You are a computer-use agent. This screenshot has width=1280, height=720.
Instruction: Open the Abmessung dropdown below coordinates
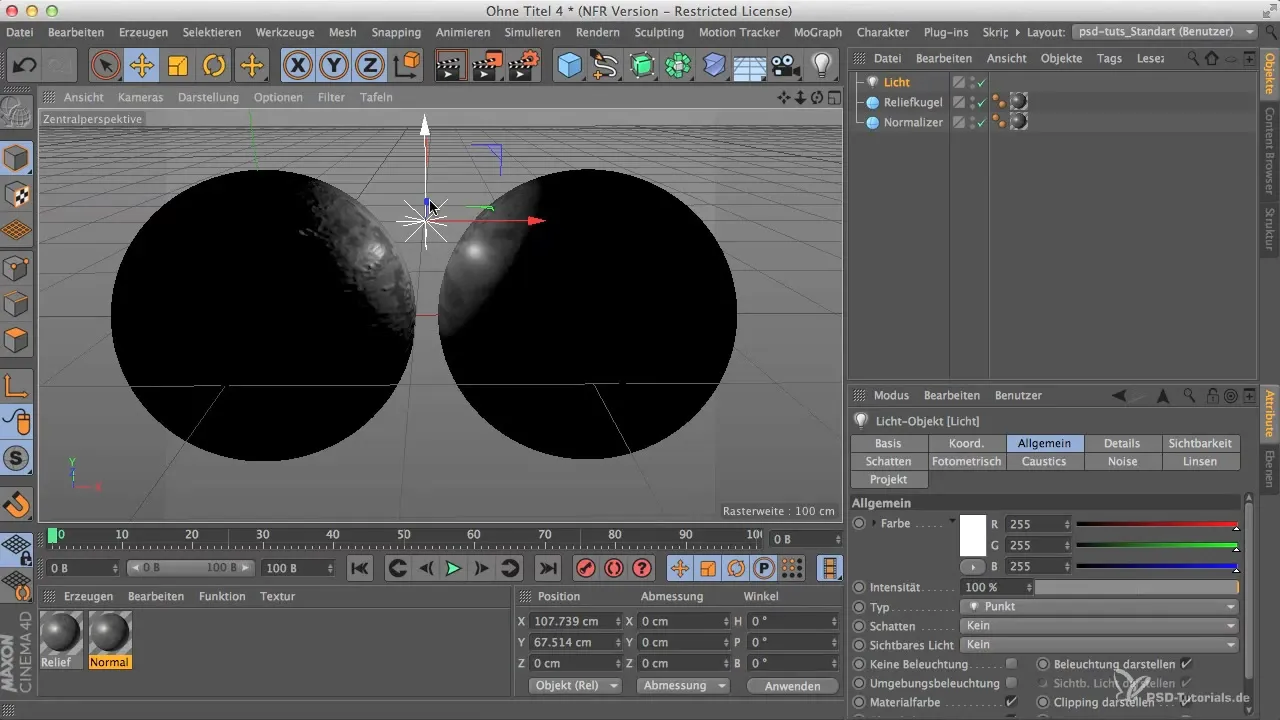point(683,686)
